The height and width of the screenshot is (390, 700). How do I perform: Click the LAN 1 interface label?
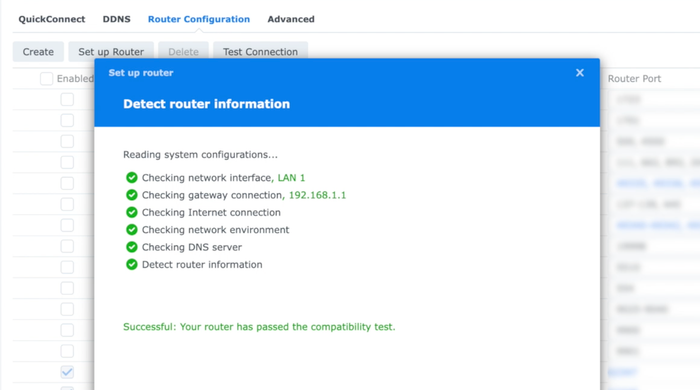292,178
